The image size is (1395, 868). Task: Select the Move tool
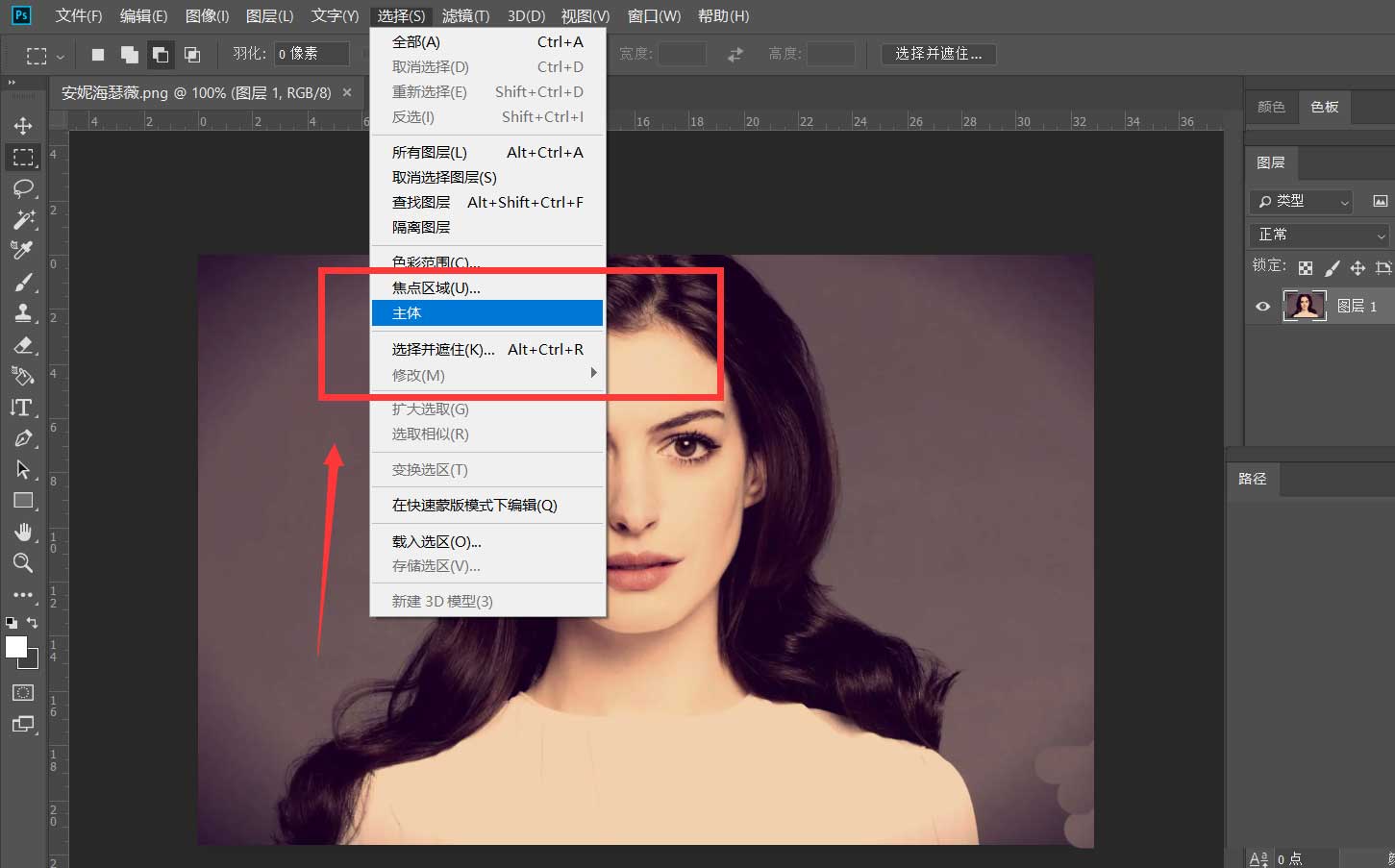23,126
